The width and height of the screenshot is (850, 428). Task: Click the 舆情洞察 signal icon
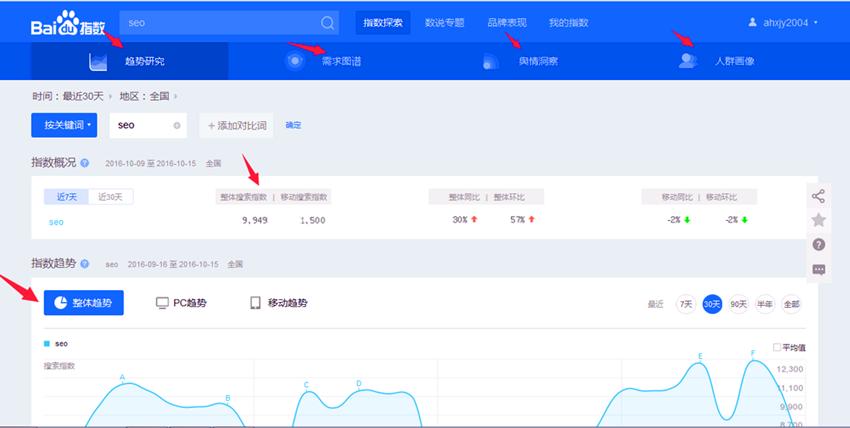[x=490, y=61]
